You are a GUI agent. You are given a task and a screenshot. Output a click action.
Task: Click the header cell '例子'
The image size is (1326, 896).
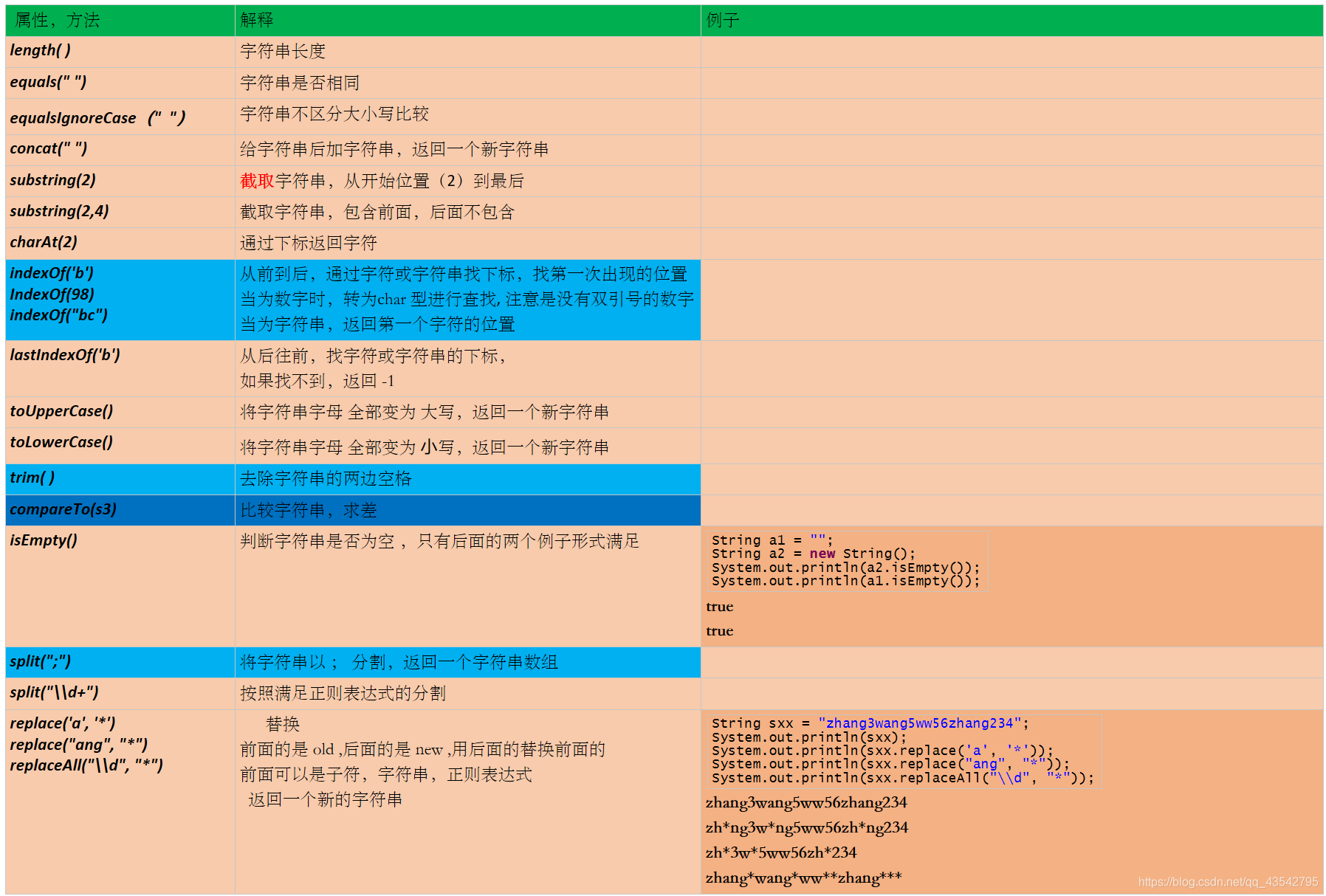coord(1011,21)
